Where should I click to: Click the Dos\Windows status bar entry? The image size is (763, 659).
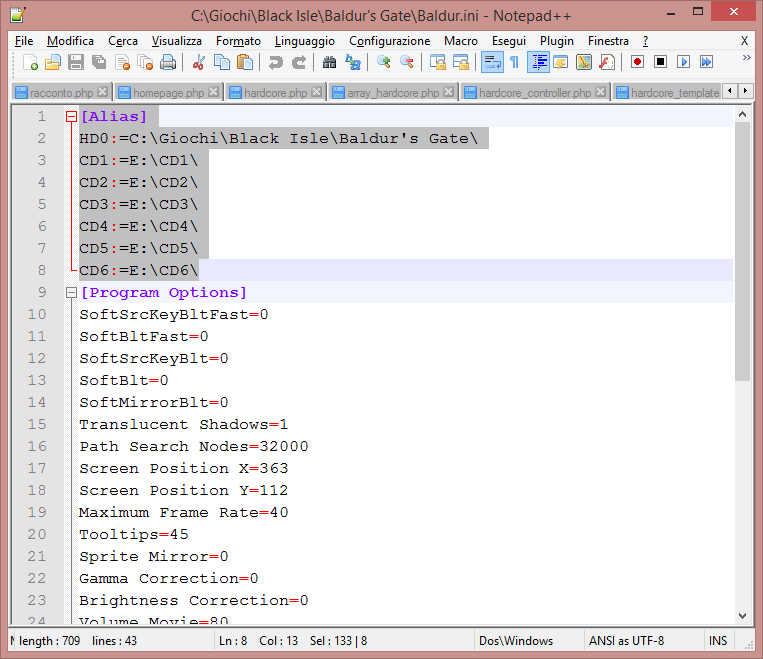(516, 641)
